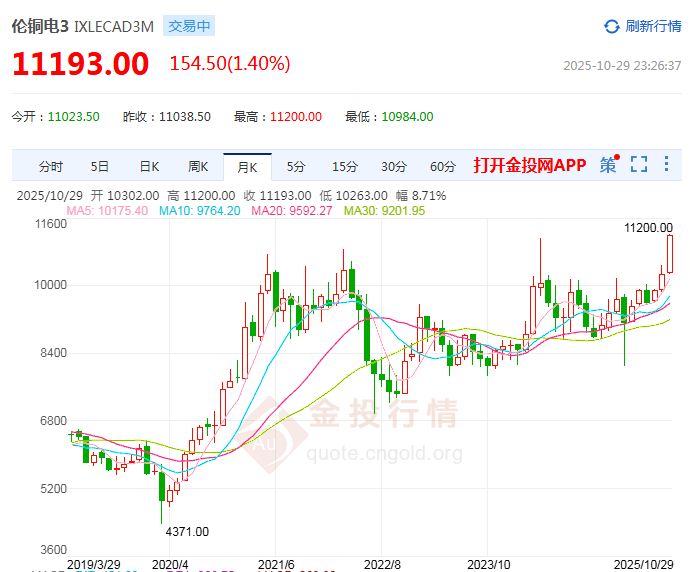690x572 pixels.
Task: Click the 伦铜电3 instrument title
Action: click(40, 26)
